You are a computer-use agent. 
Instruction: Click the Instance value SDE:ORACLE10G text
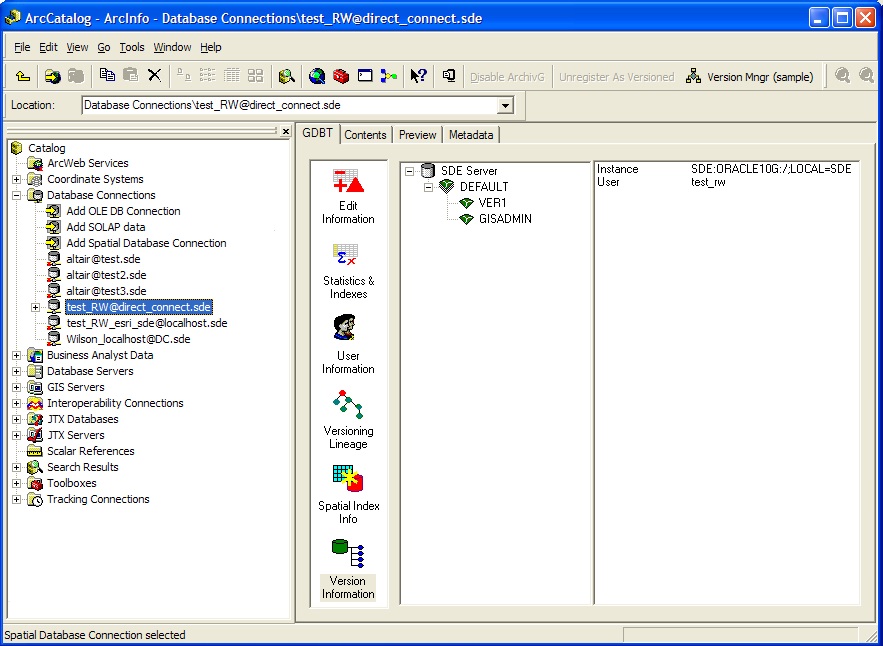point(771,169)
